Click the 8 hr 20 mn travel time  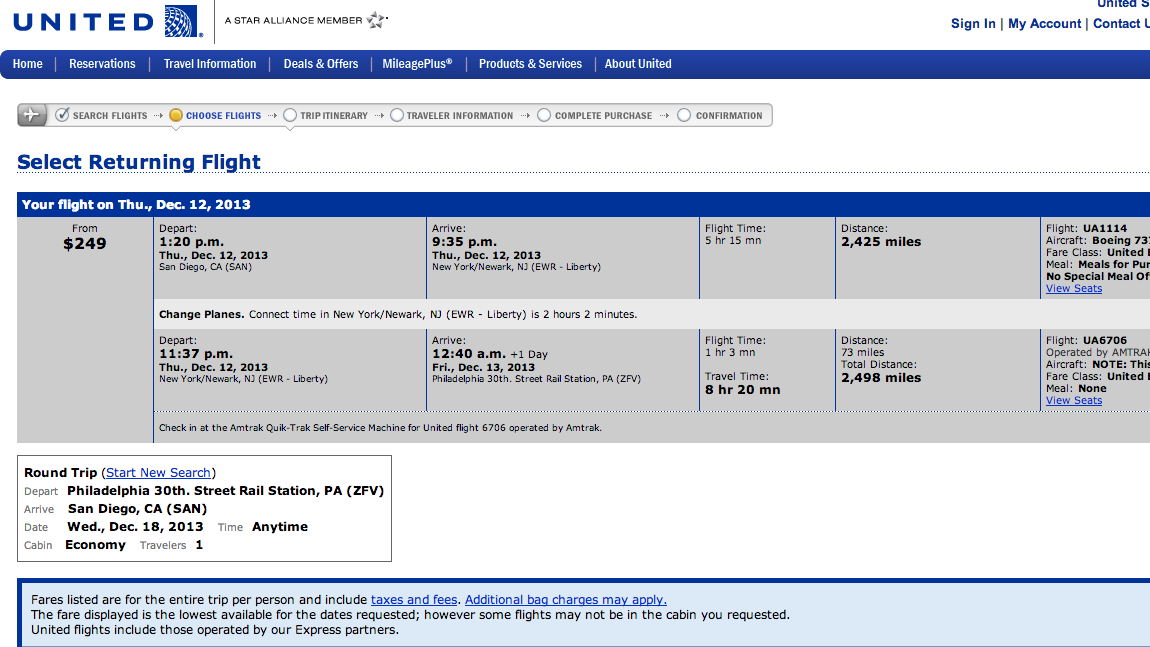[x=743, y=390]
